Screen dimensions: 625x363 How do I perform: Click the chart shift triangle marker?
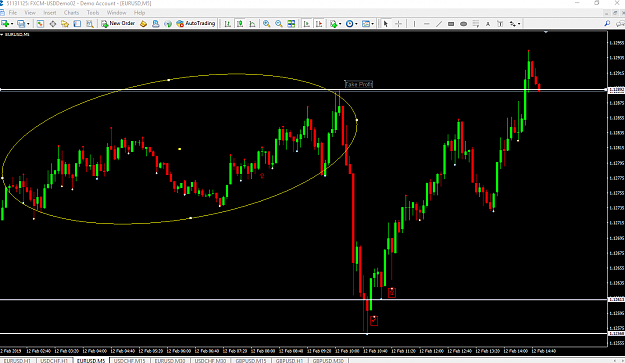pos(546,32)
